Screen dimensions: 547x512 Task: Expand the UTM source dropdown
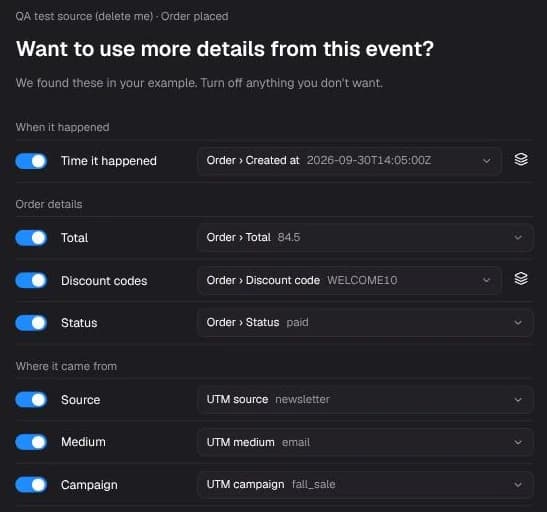pyautogui.click(x=365, y=400)
